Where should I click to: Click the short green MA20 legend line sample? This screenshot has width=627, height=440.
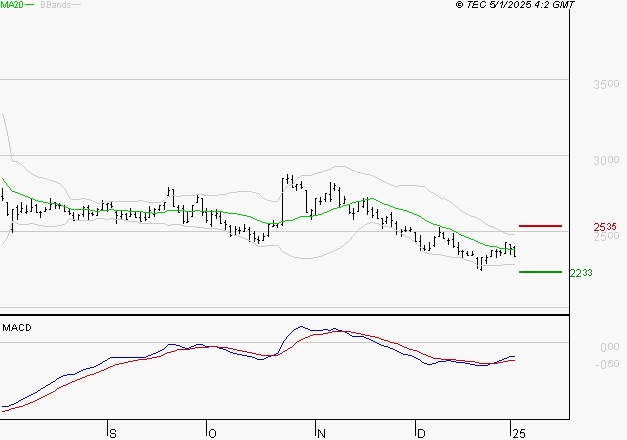pyautogui.click(x=29, y=6)
